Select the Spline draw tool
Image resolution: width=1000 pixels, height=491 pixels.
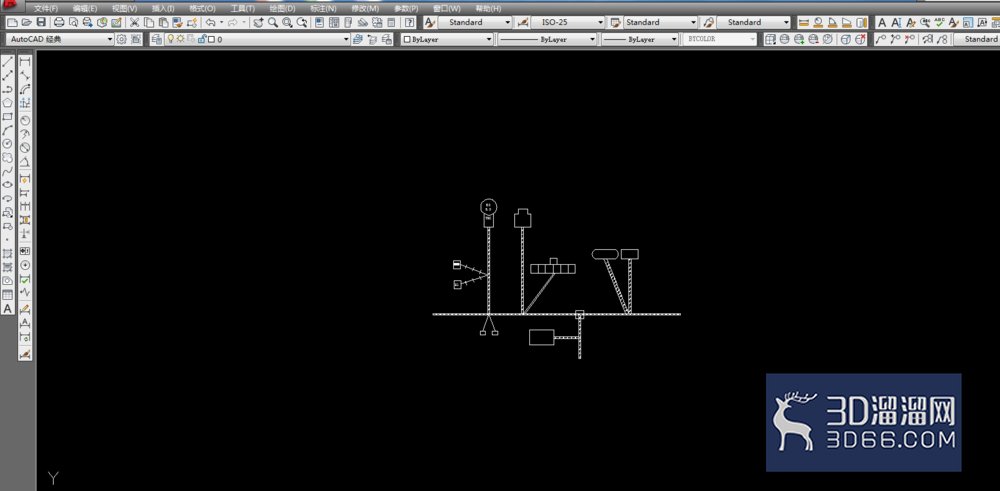coord(8,171)
